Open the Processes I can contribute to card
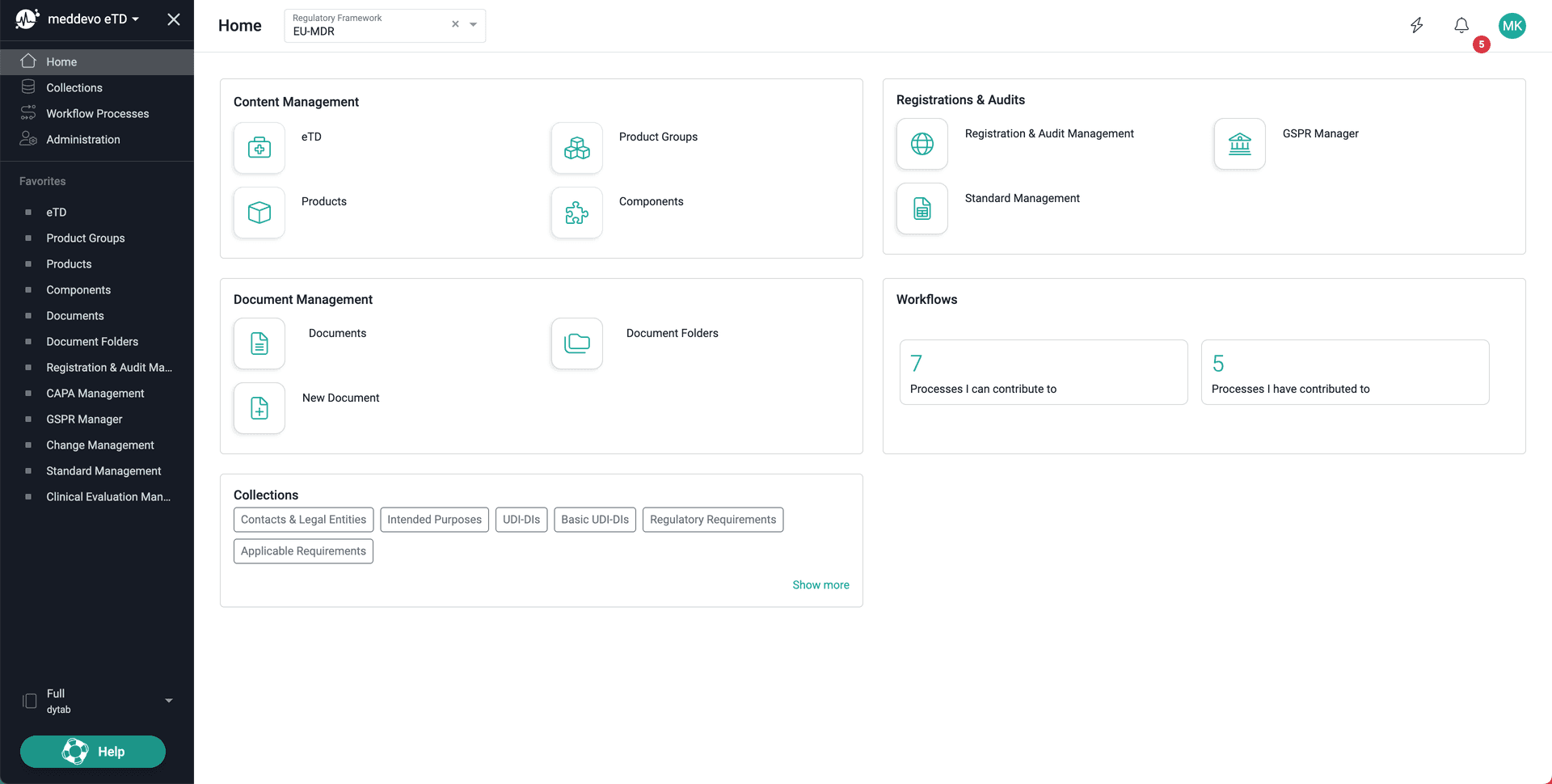This screenshot has height=784, width=1552. pos(1043,373)
